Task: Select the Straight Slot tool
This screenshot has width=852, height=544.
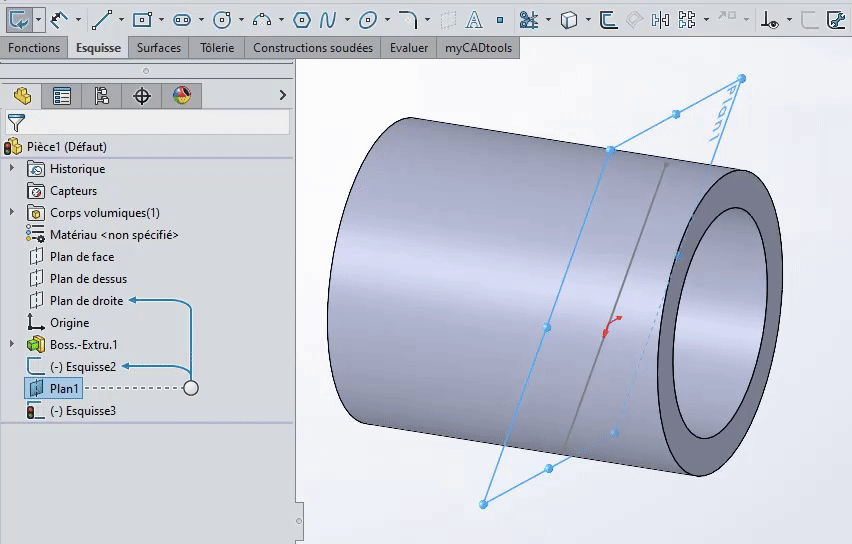Action: (182, 20)
